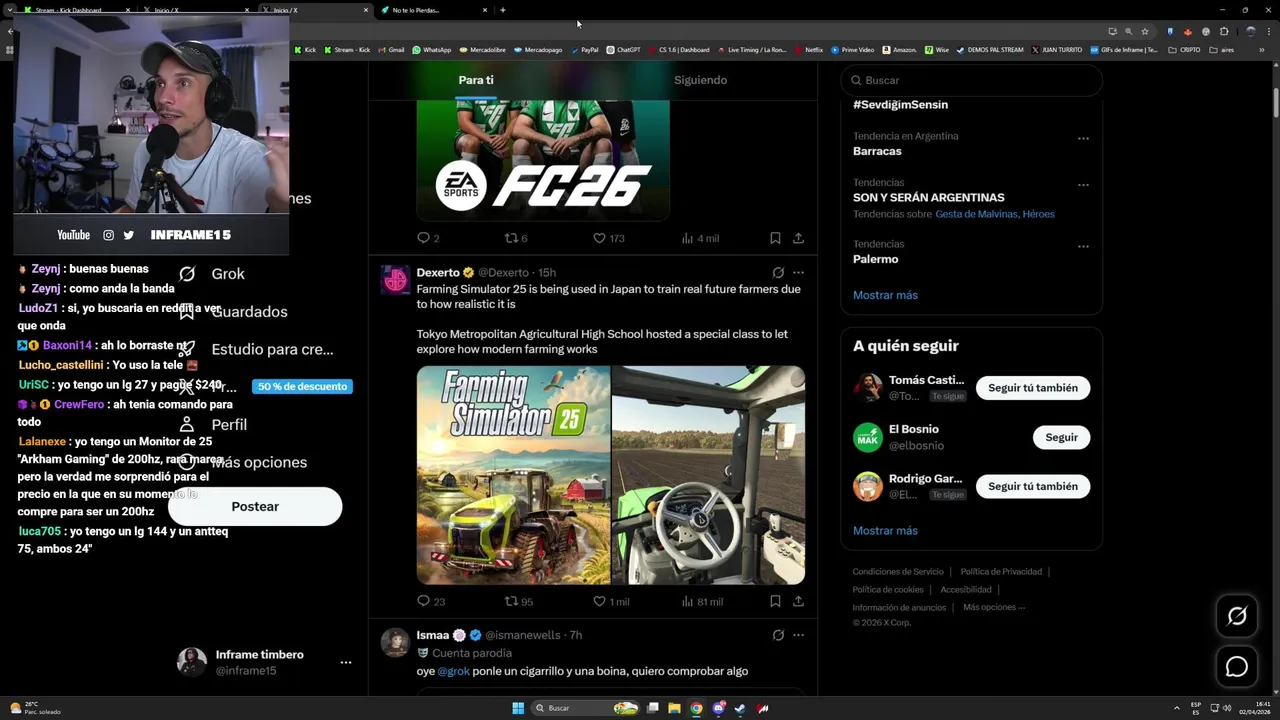The height and width of the screenshot is (720, 1280).
Task: Open options for Palermo trend
Action: (x=1083, y=247)
